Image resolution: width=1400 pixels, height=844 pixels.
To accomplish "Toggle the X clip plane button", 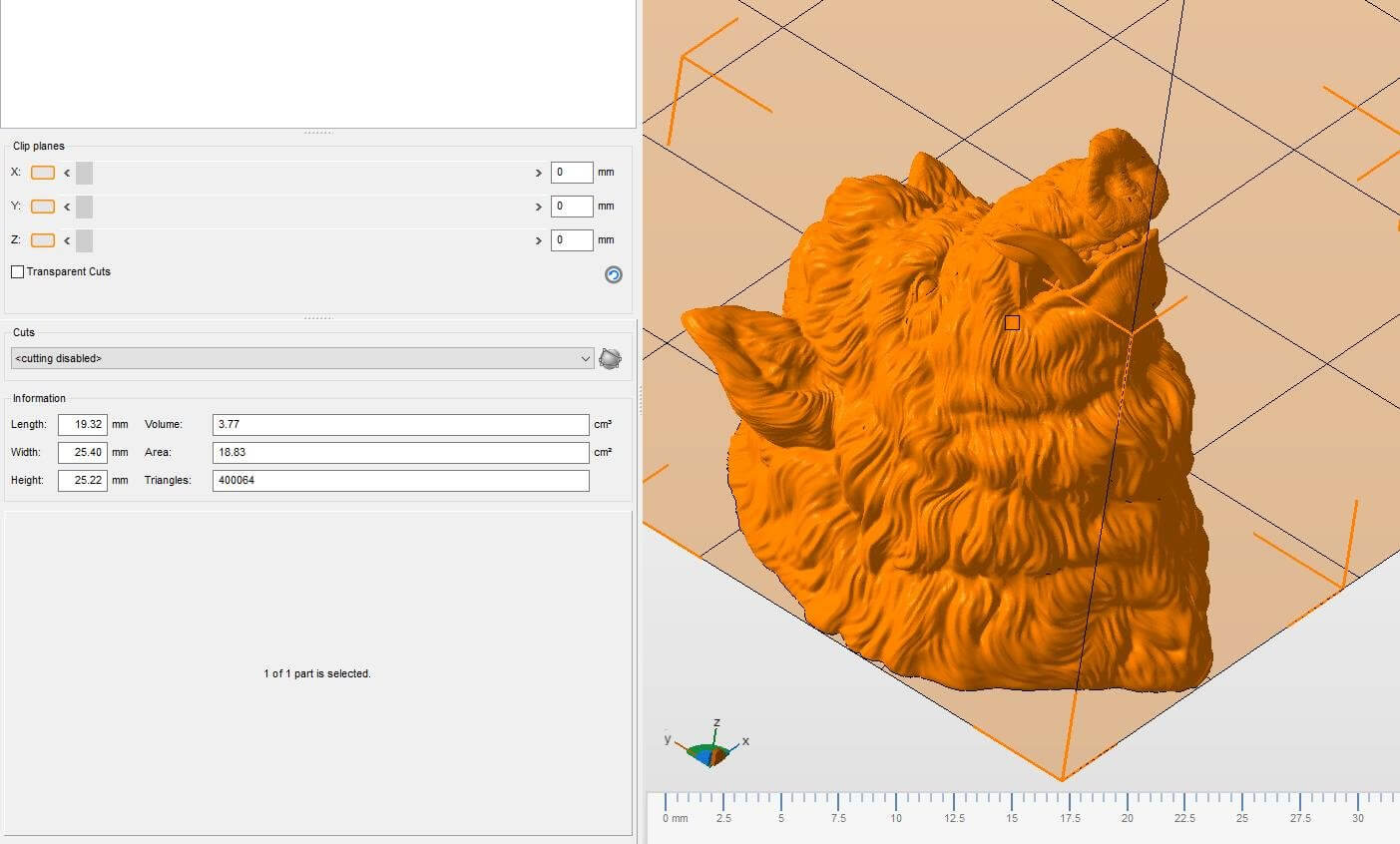I will (43, 173).
